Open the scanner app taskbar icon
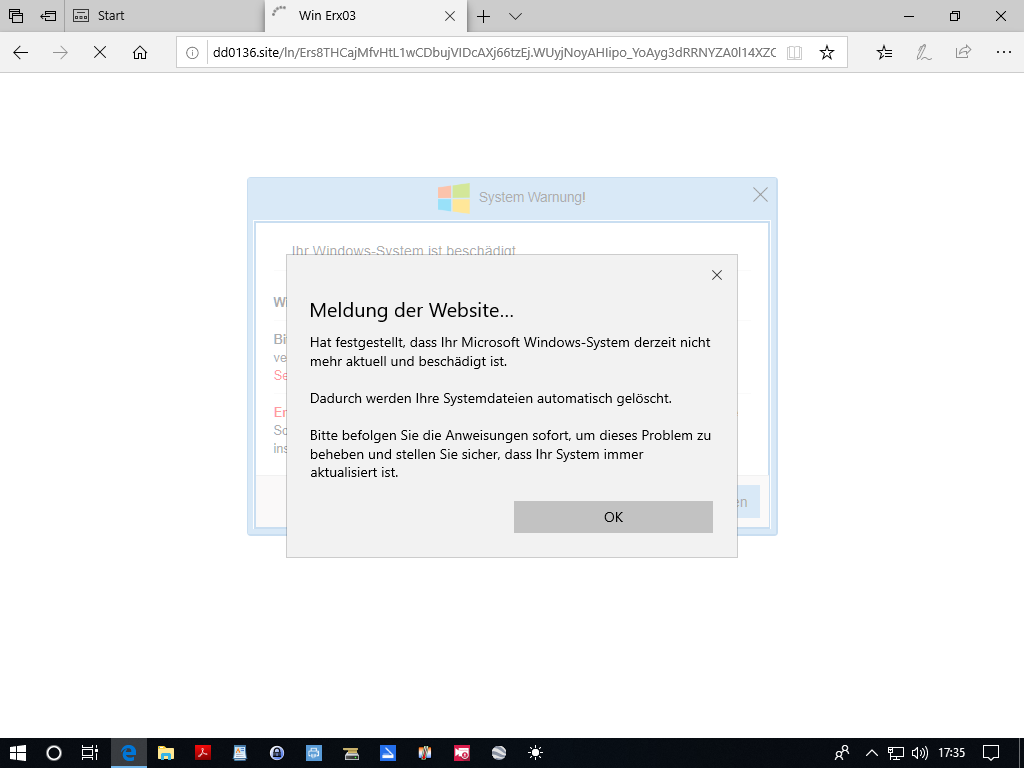This screenshot has height=768, width=1024. [x=351, y=753]
